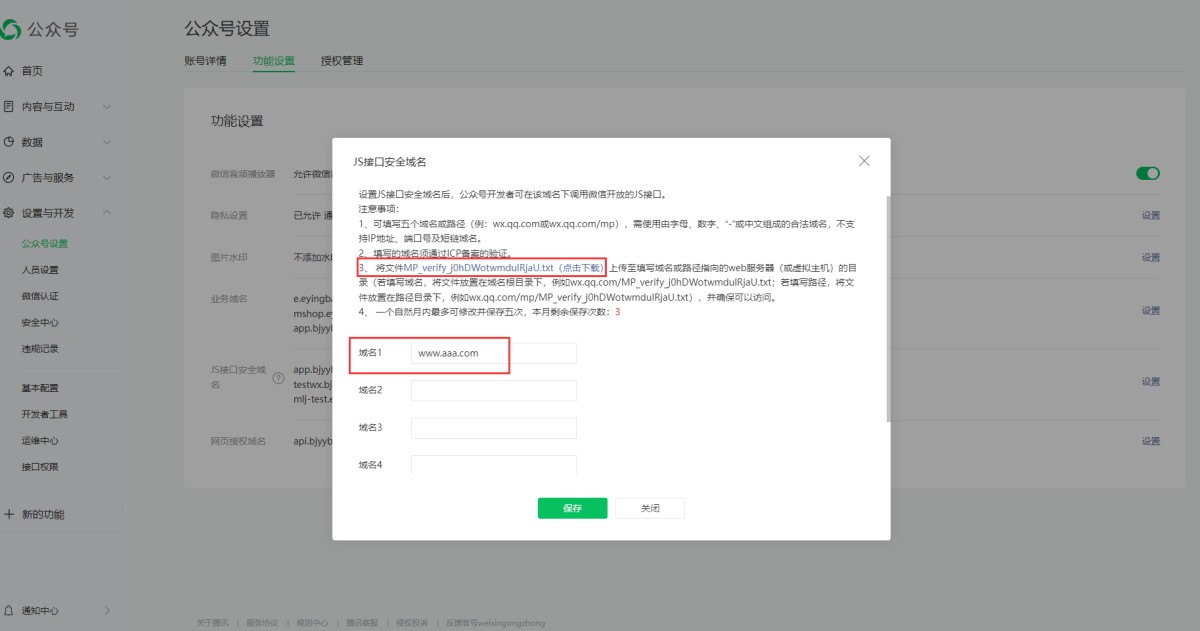This screenshot has height=631, width=1200.
Task: Open the 关于腾讯 footer link
Action: coord(212,623)
